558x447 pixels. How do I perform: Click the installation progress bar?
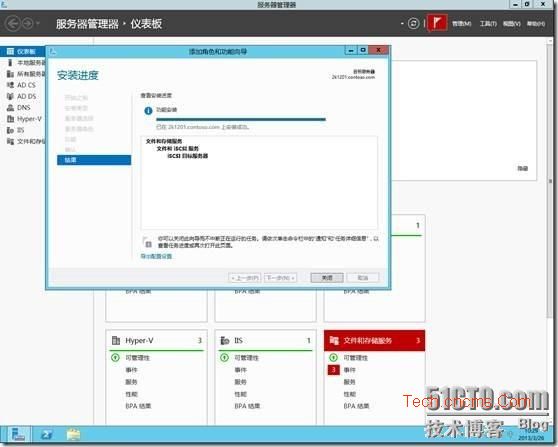241,120
